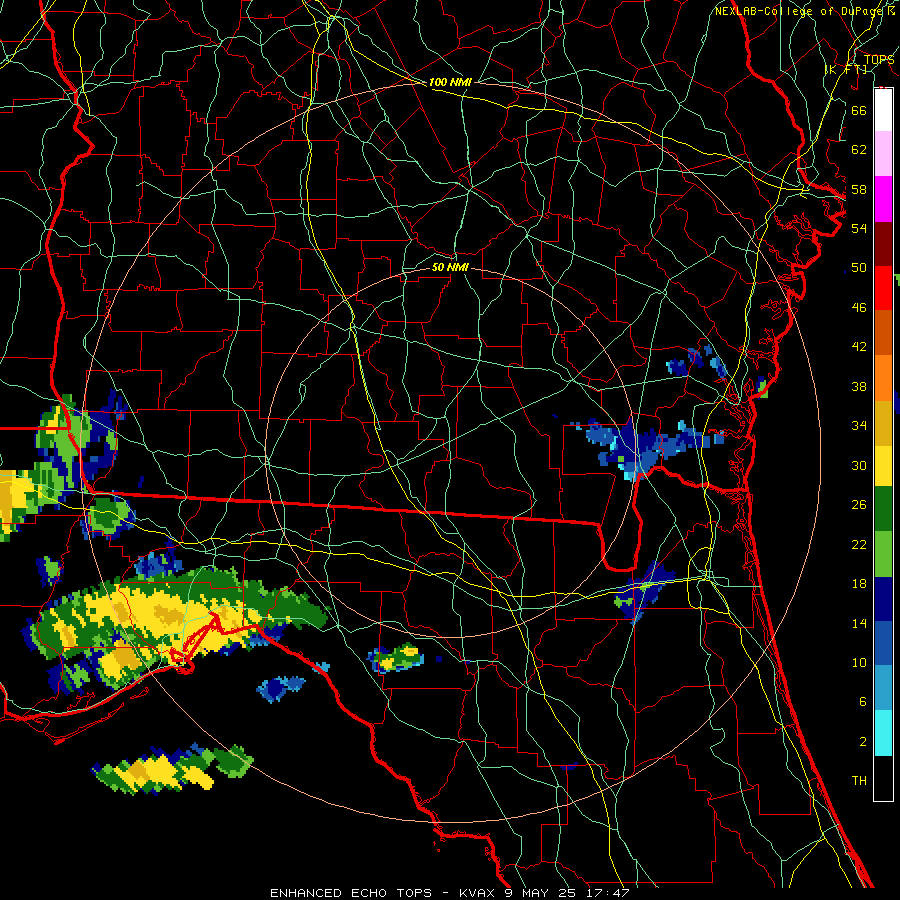Click the "17:47" timestamp

pyautogui.click(x=607, y=893)
